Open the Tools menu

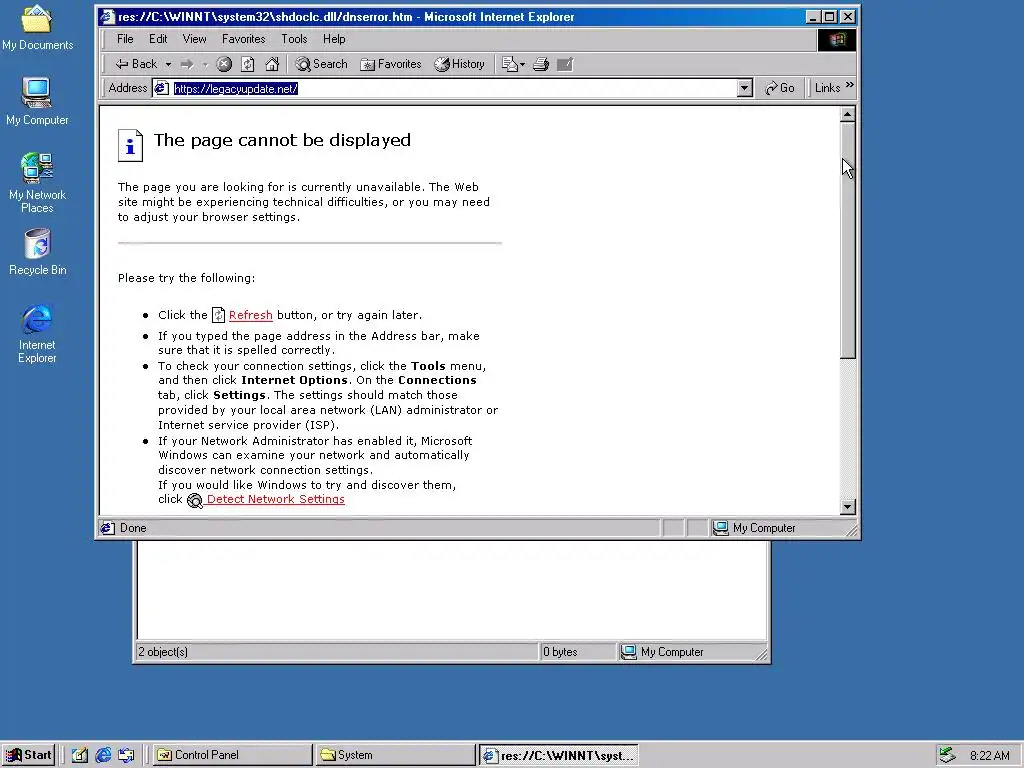pos(294,39)
